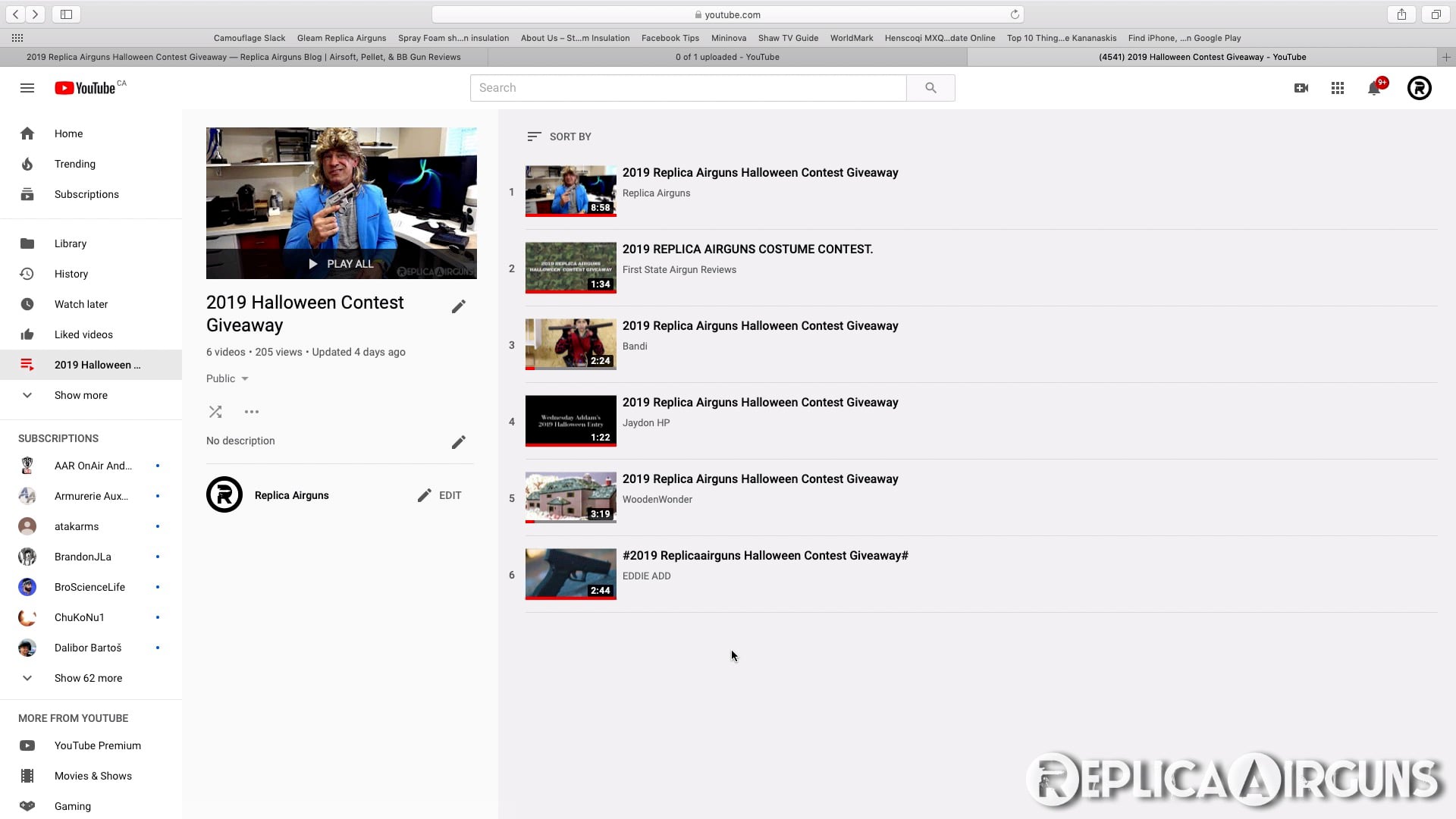Open the favorites grid icon in bookmarks bar
Viewport: 1456px width, 819px height.
pyautogui.click(x=17, y=38)
